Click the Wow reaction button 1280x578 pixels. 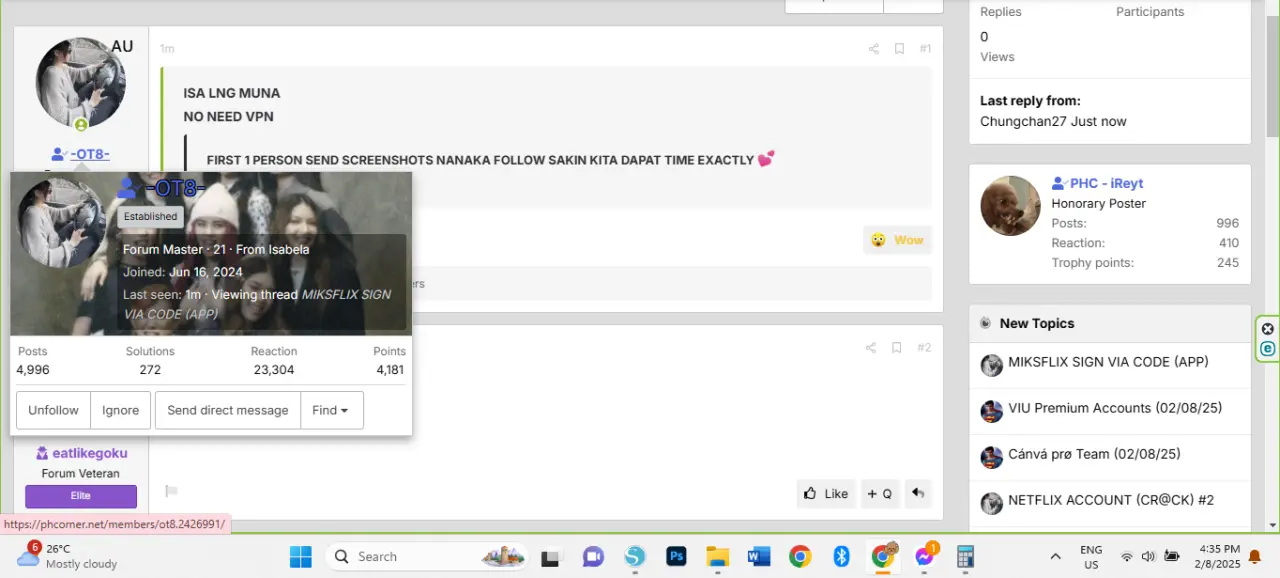[897, 240]
